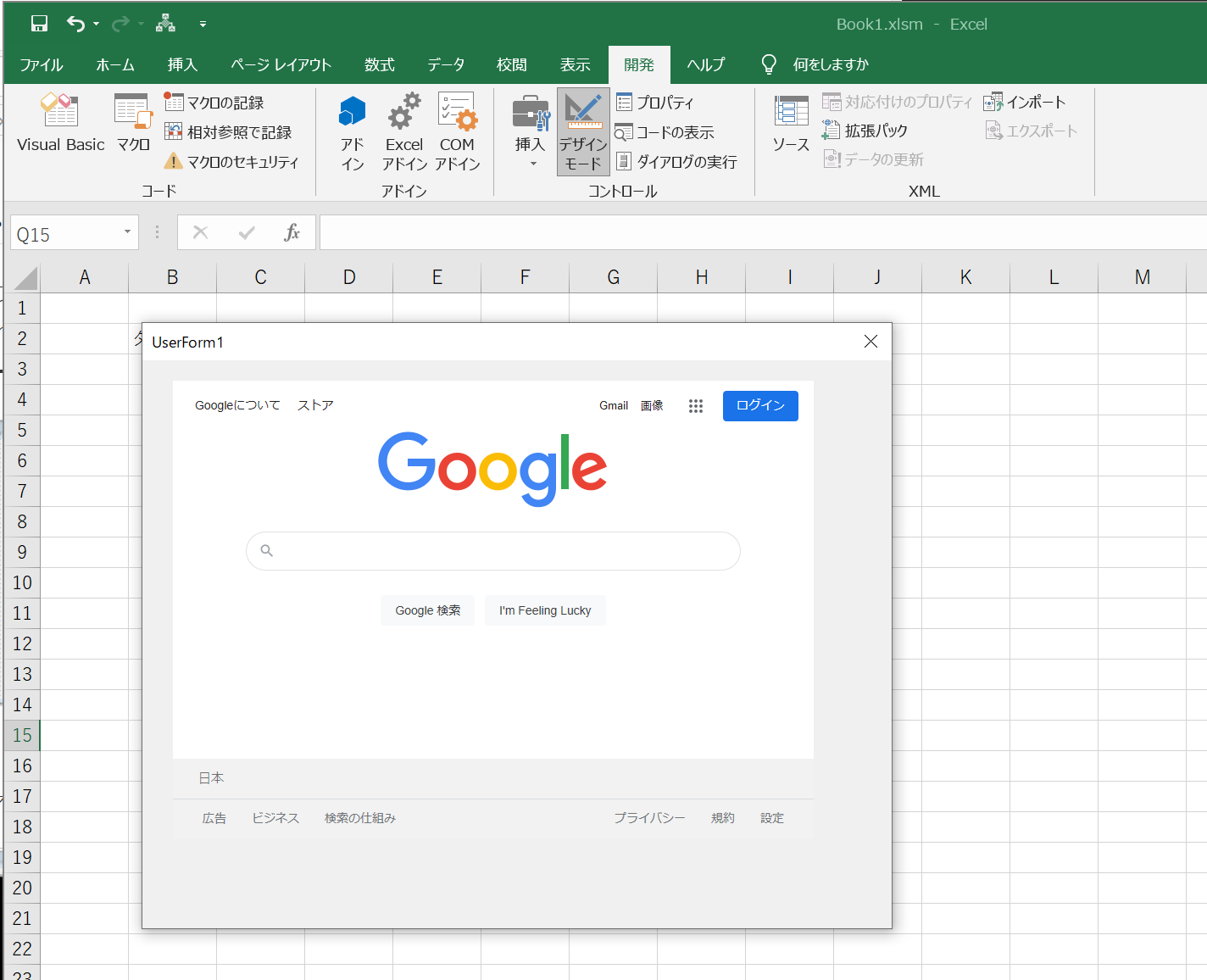Viewport: 1207px width, 980px height.
Task: Open the Google apps grid icon
Action: coord(696,406)
